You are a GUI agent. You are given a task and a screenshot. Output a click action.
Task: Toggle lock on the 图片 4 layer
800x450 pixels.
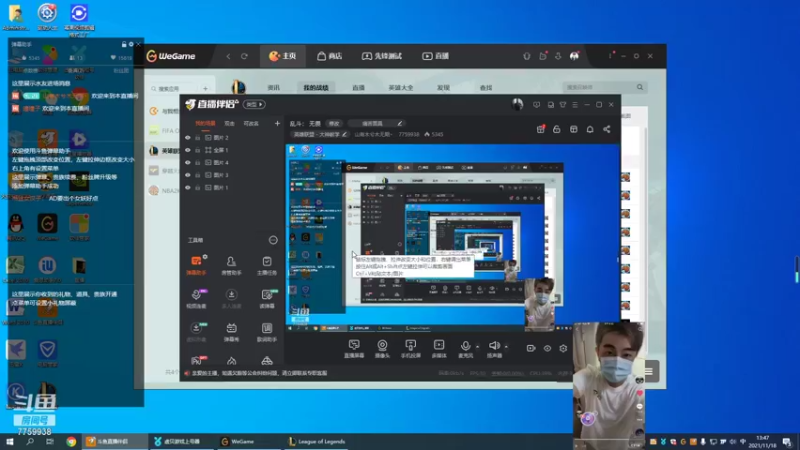tap(197, 162)
